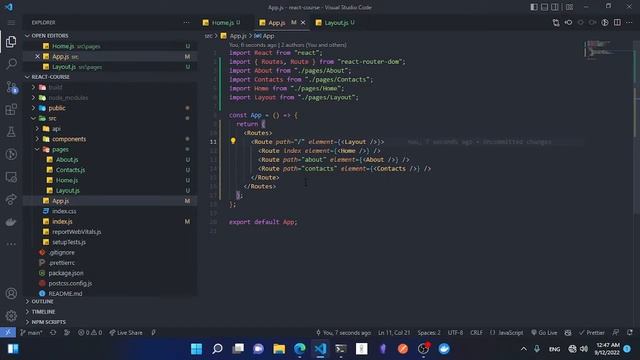Click Prettier status bar item
640x360 pixels.
click(x=592, y=333)
